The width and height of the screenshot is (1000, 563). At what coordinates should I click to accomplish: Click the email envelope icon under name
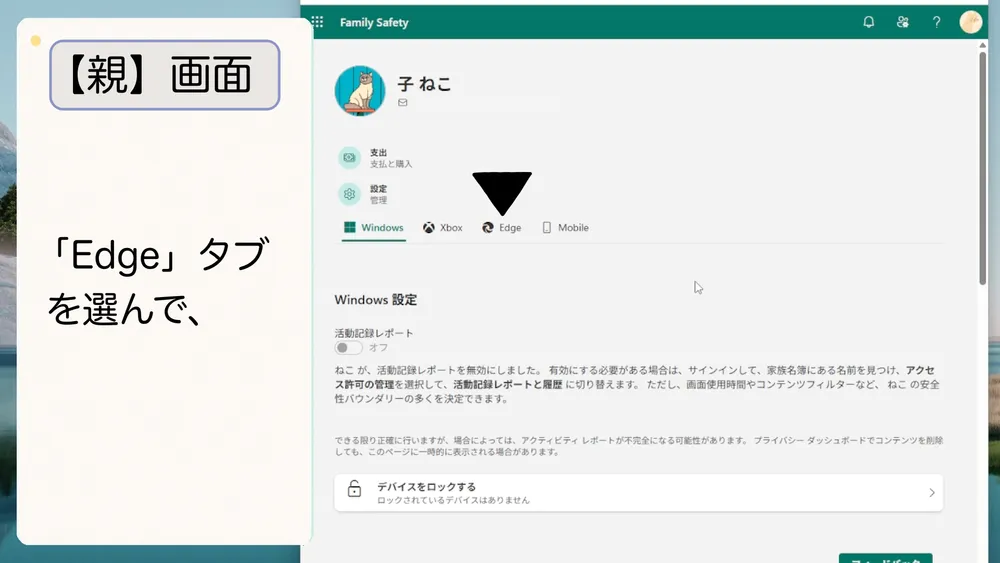point(402,102)
